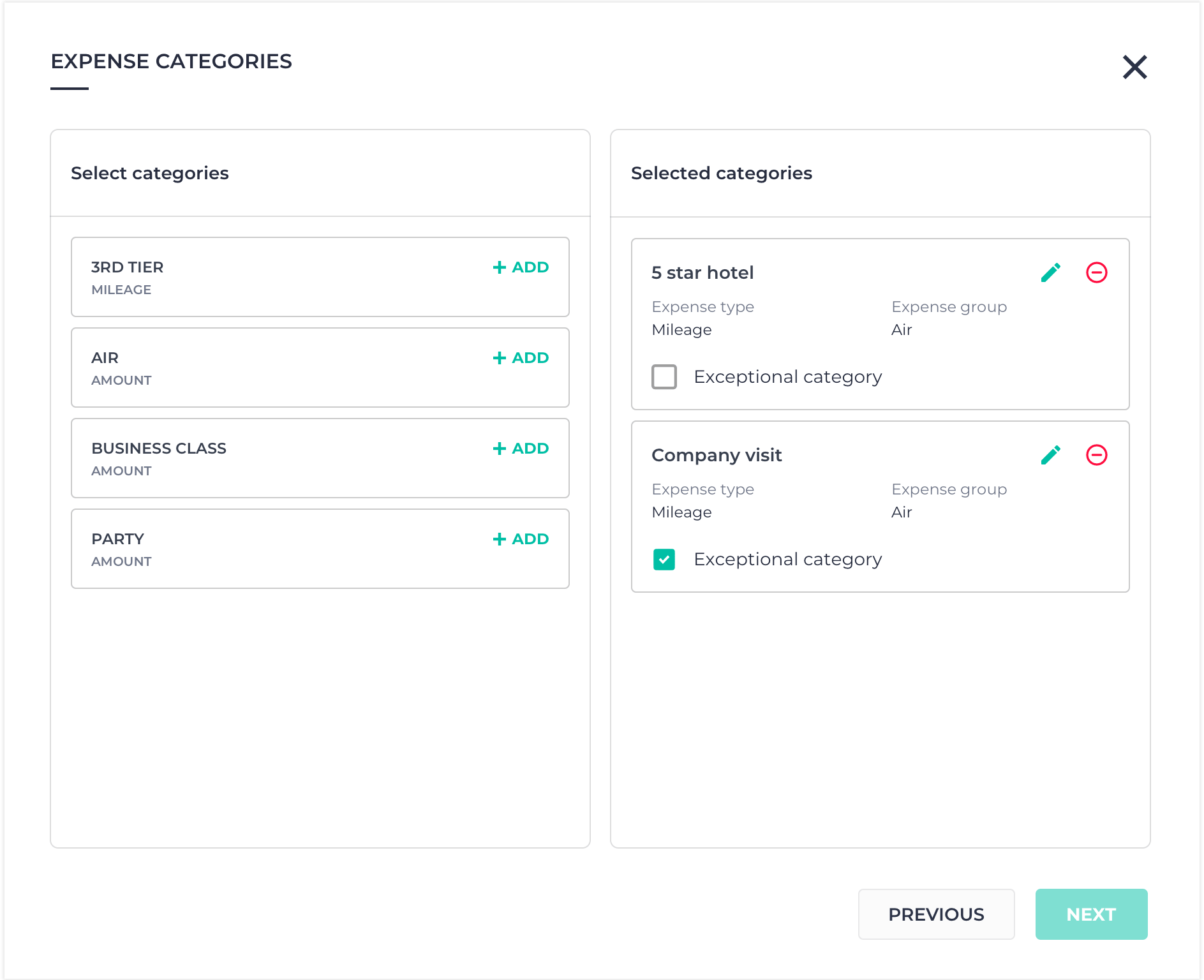Click the AIR card title
This screenshot has width=1204, height=980.
point(105,358)
